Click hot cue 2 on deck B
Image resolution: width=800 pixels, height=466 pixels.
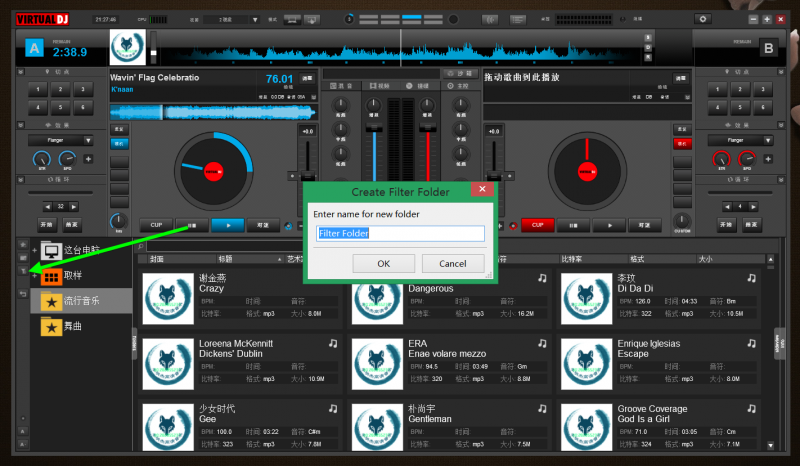(x=740, y=89)
